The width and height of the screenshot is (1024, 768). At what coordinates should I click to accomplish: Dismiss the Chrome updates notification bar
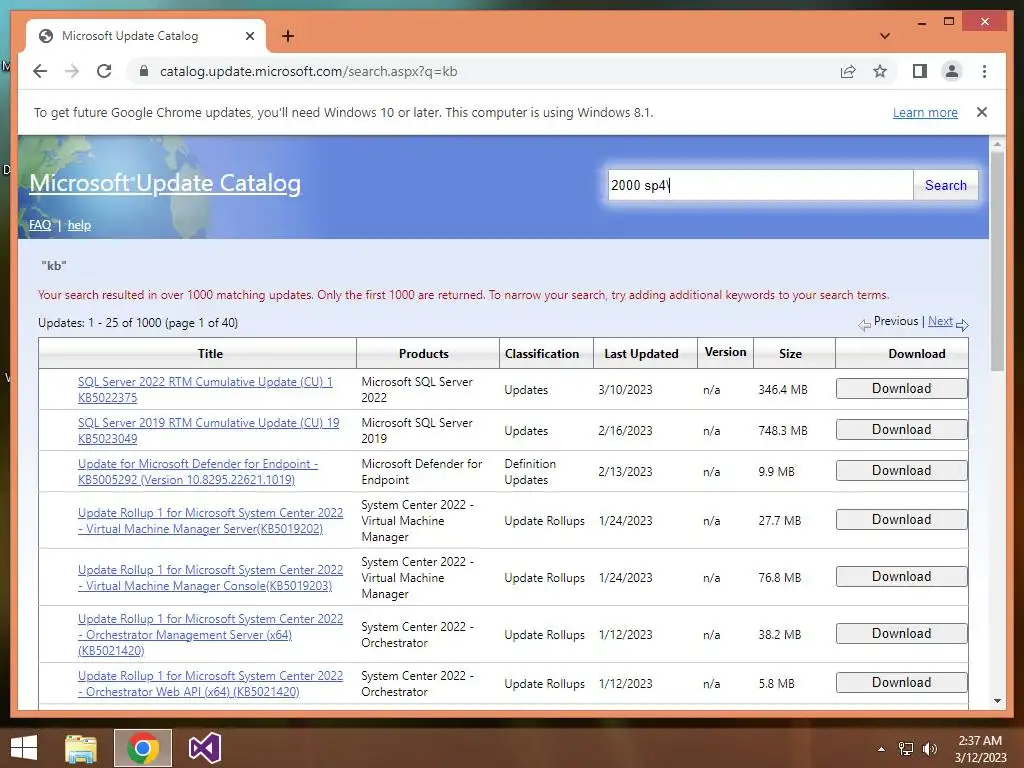982,112
